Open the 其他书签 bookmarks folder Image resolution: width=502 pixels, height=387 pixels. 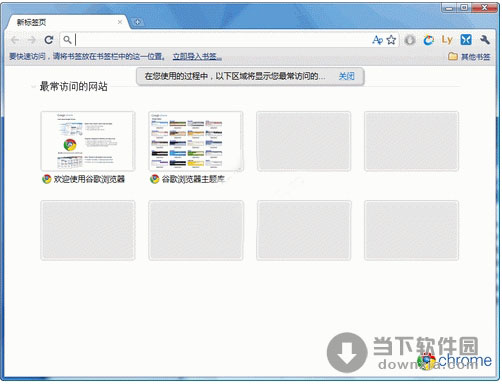tap(469, 57)
